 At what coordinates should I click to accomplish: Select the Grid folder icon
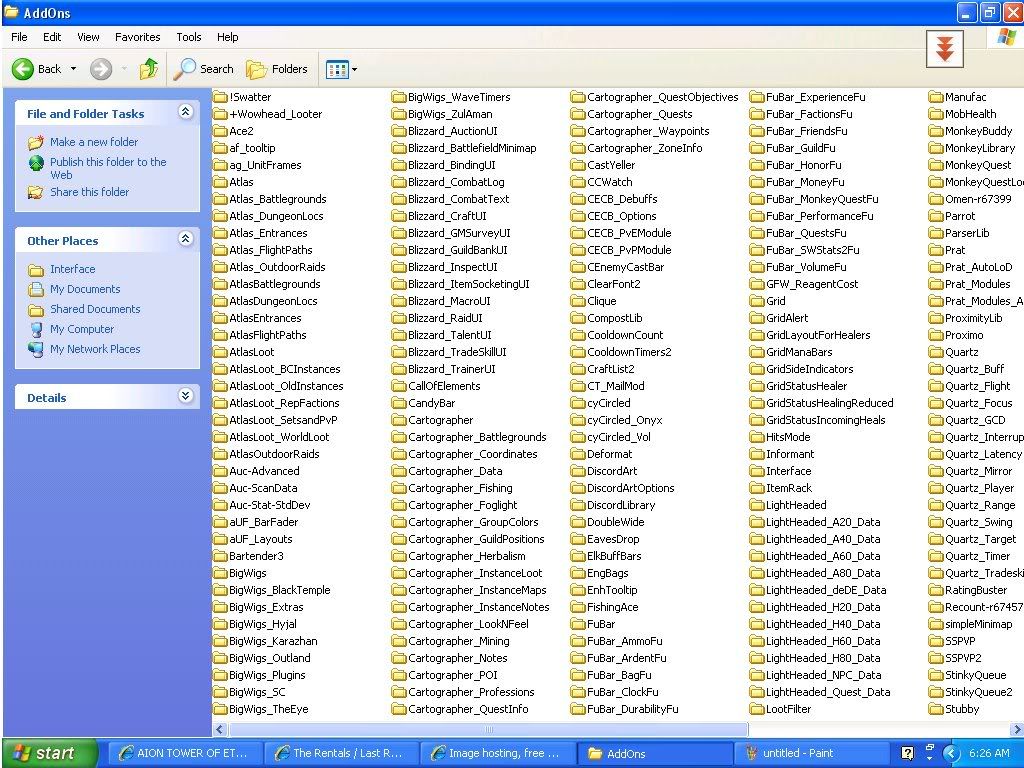point(757,301)
